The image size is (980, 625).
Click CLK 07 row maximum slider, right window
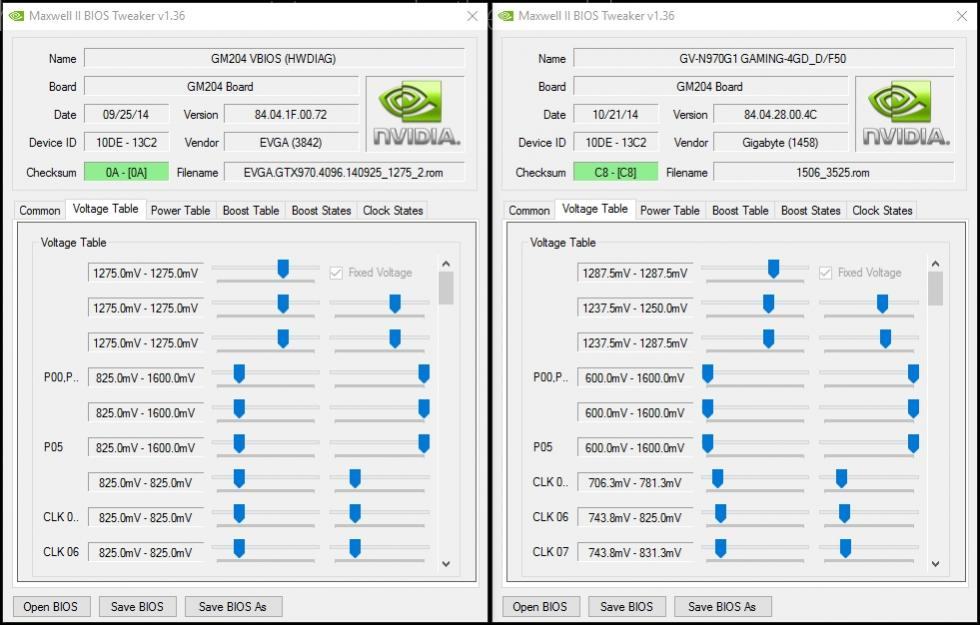click(846, 549)
